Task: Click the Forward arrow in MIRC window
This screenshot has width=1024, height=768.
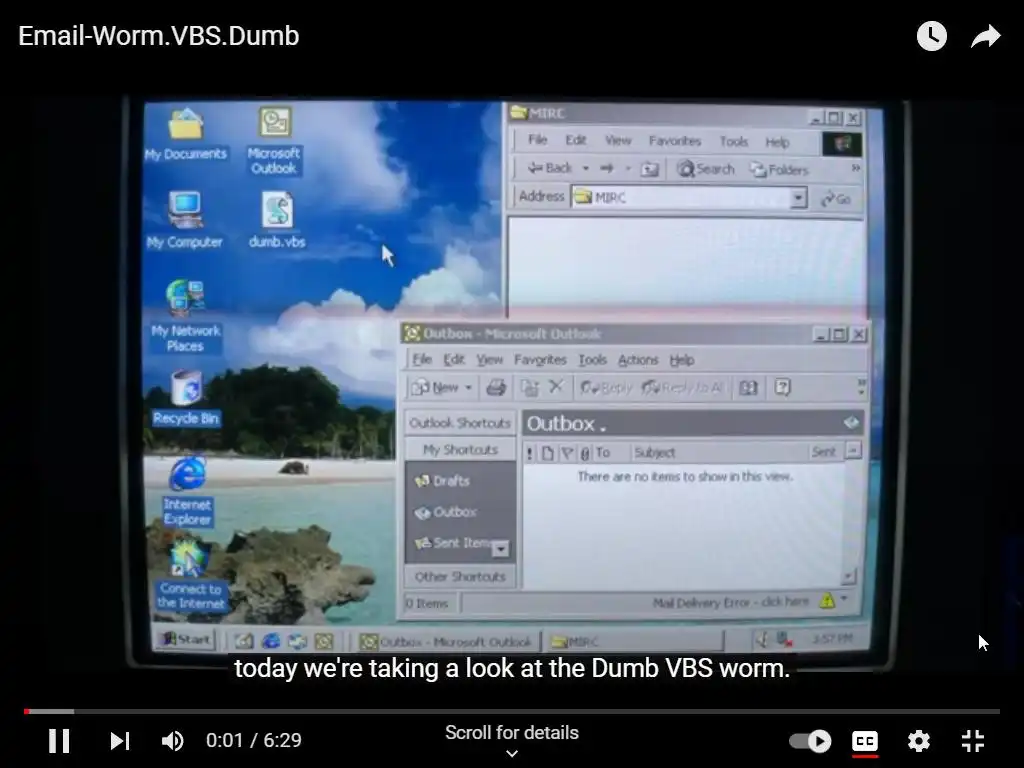Action: (607, 168)
